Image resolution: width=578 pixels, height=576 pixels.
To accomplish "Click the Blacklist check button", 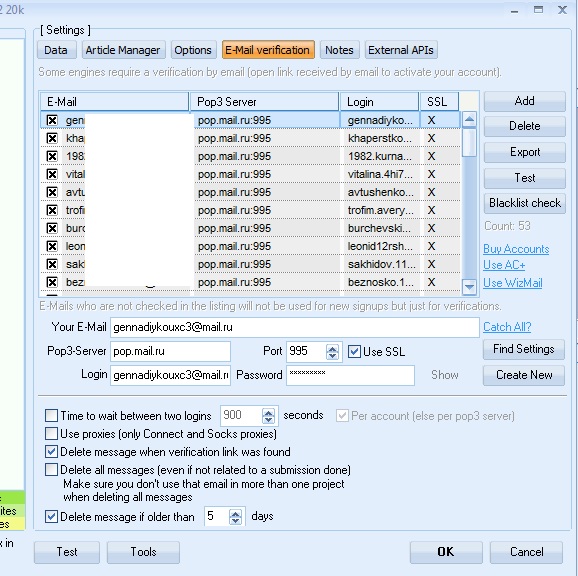I will [x=525, y=203].
